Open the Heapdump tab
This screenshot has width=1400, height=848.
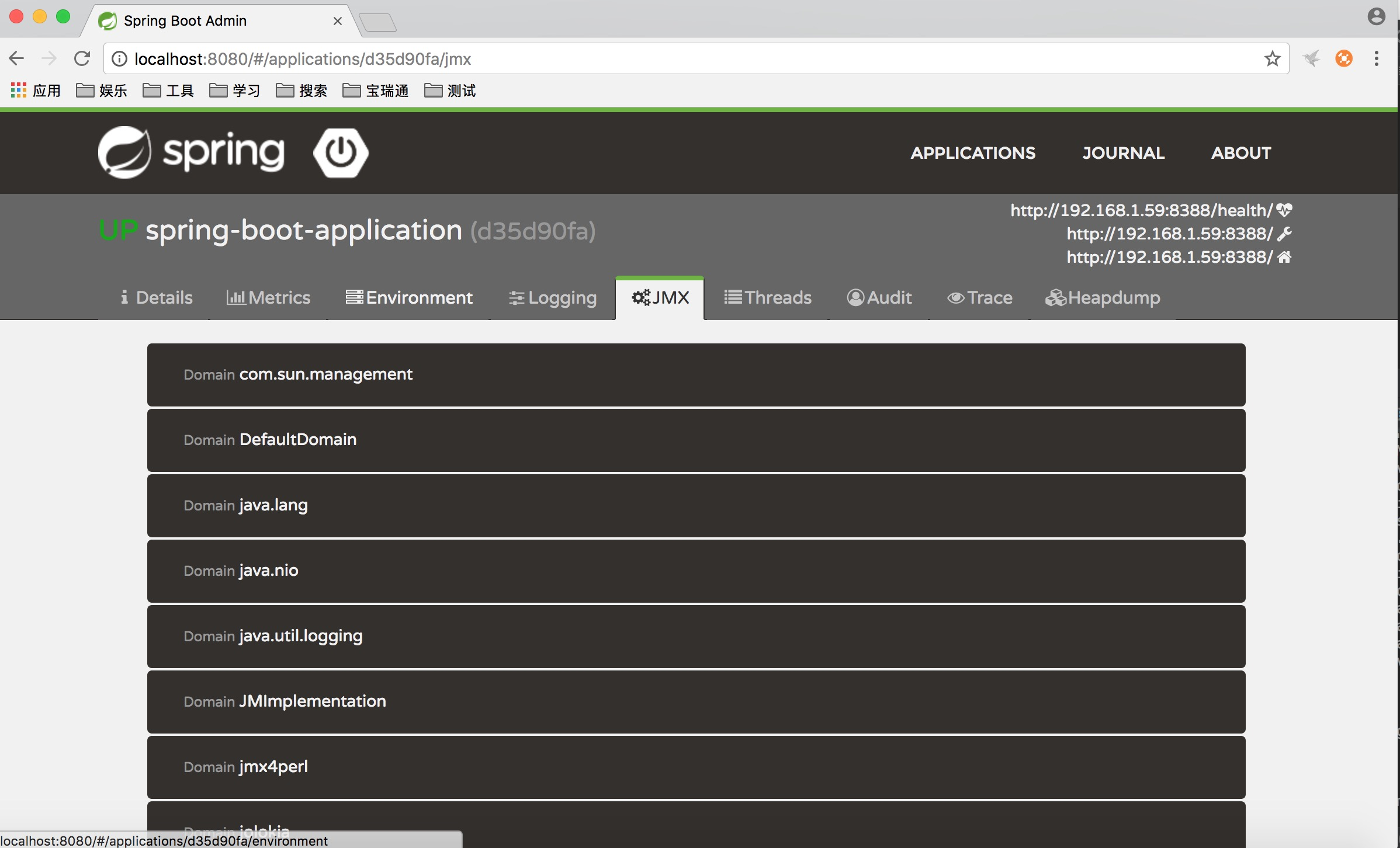[1102, 298]
